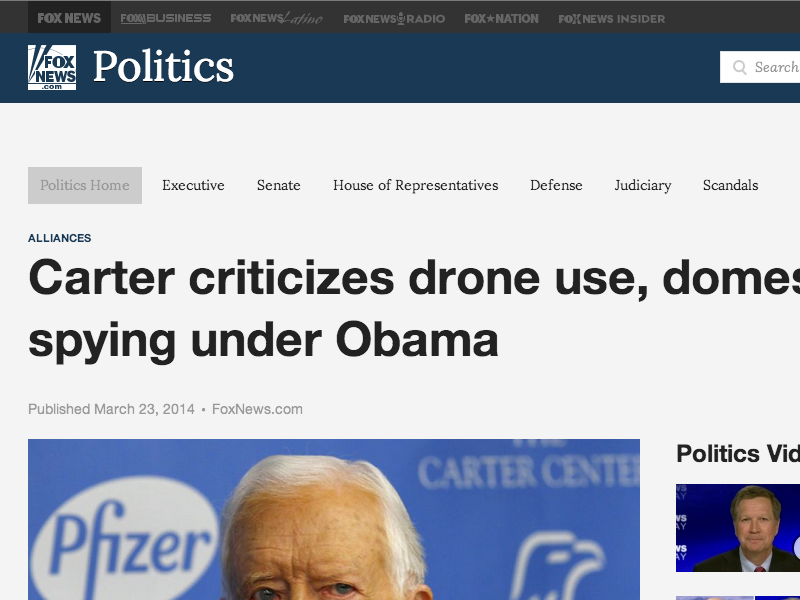The image size is (800, 600).
Task: Click the Alliances category label
Action: coord(60,238)
